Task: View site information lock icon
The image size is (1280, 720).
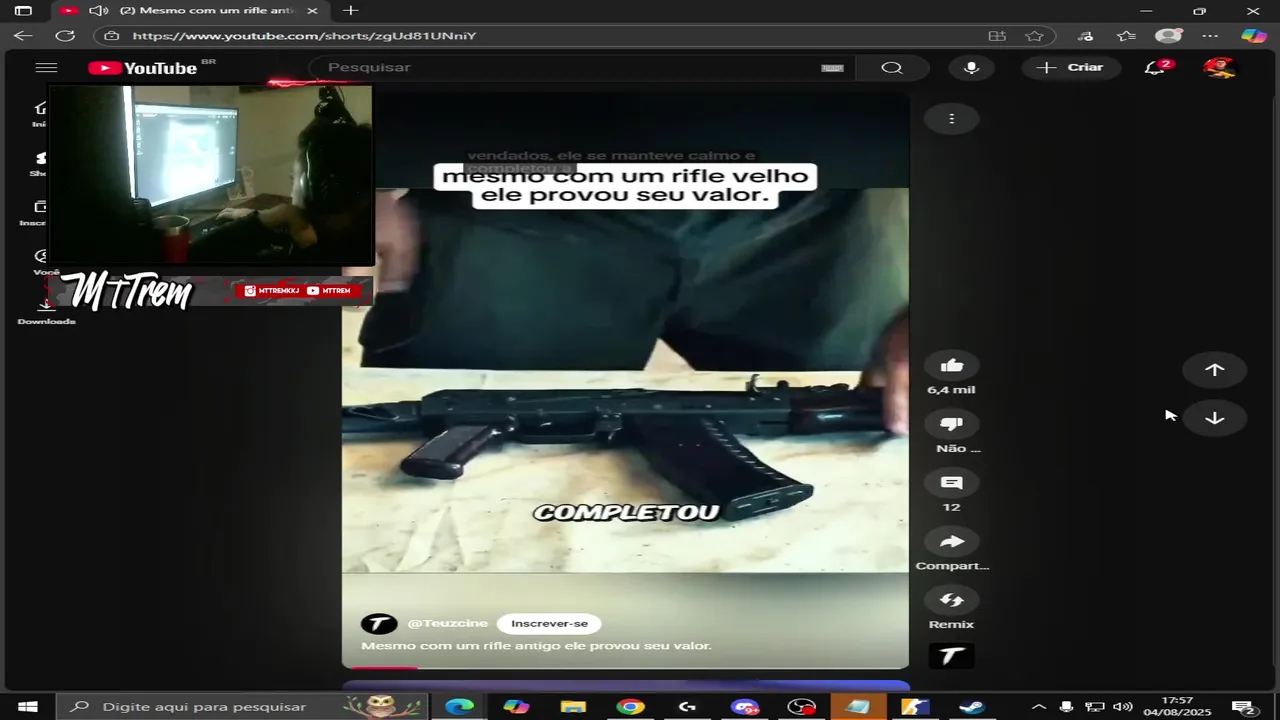Action: point(112,36)
